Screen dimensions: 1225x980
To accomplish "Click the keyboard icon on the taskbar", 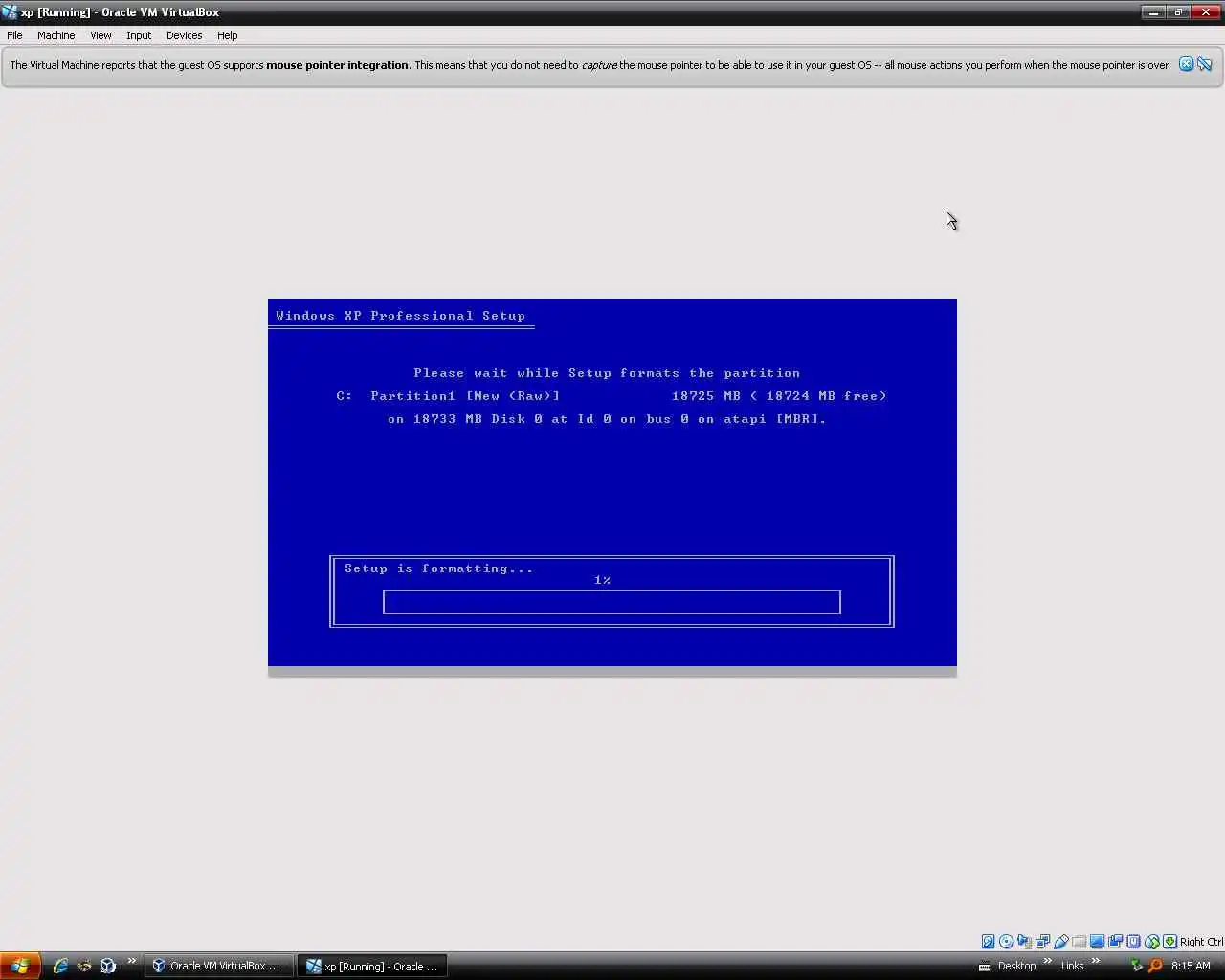I will [x=984, y=967].
